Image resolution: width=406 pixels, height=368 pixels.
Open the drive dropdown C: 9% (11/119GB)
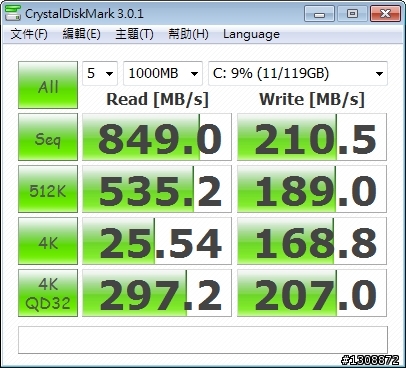298,73
